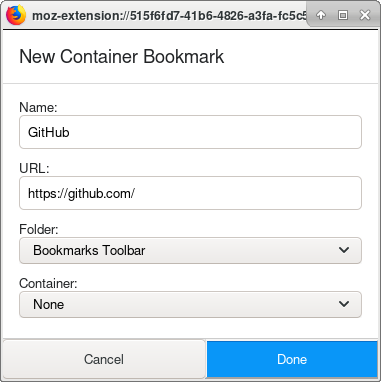Click the New Container Bookmark heading
The width and height of the screenshot is (381, 382).
122,56
